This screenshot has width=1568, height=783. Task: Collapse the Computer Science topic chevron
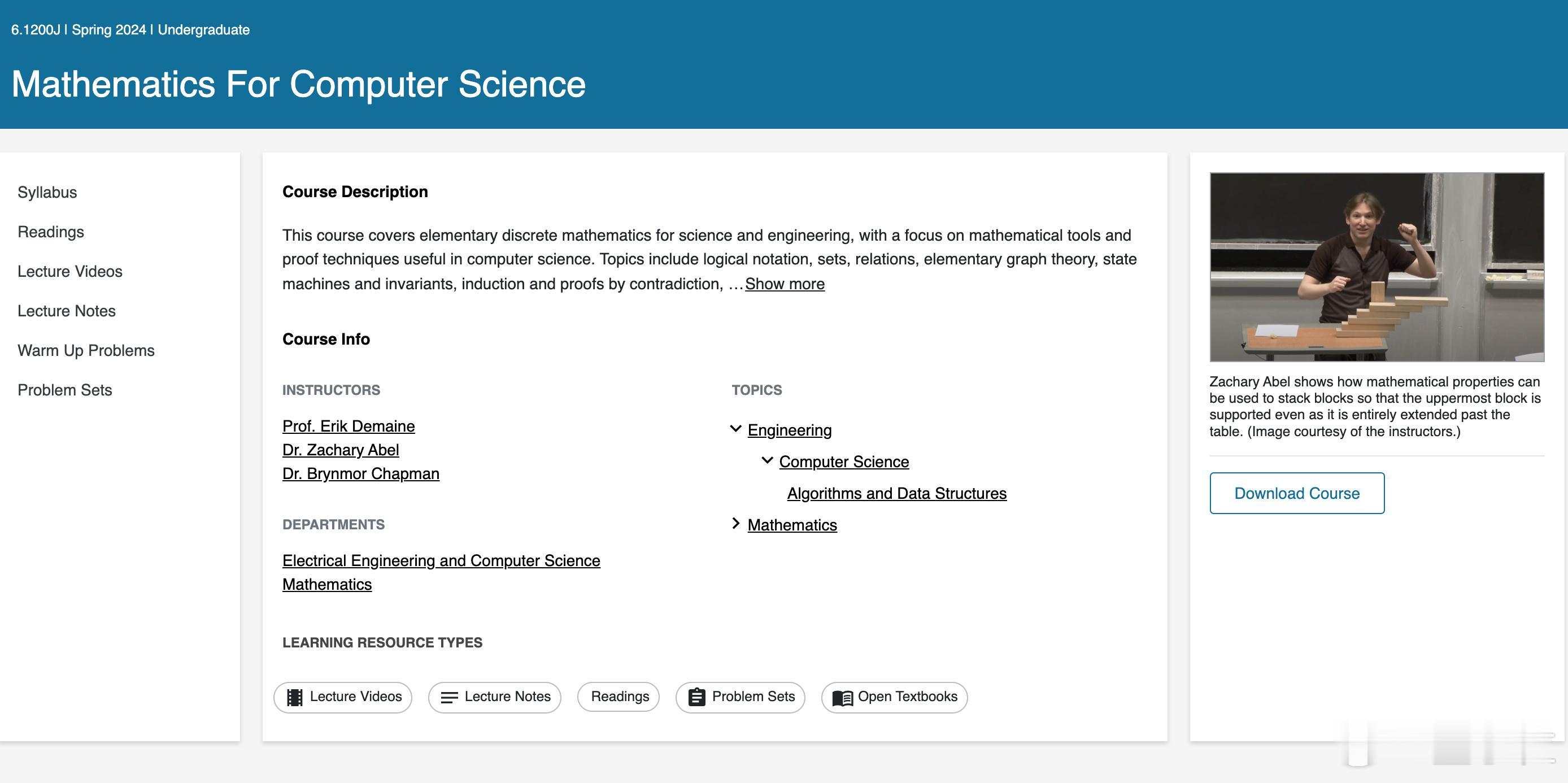point(767,461)
